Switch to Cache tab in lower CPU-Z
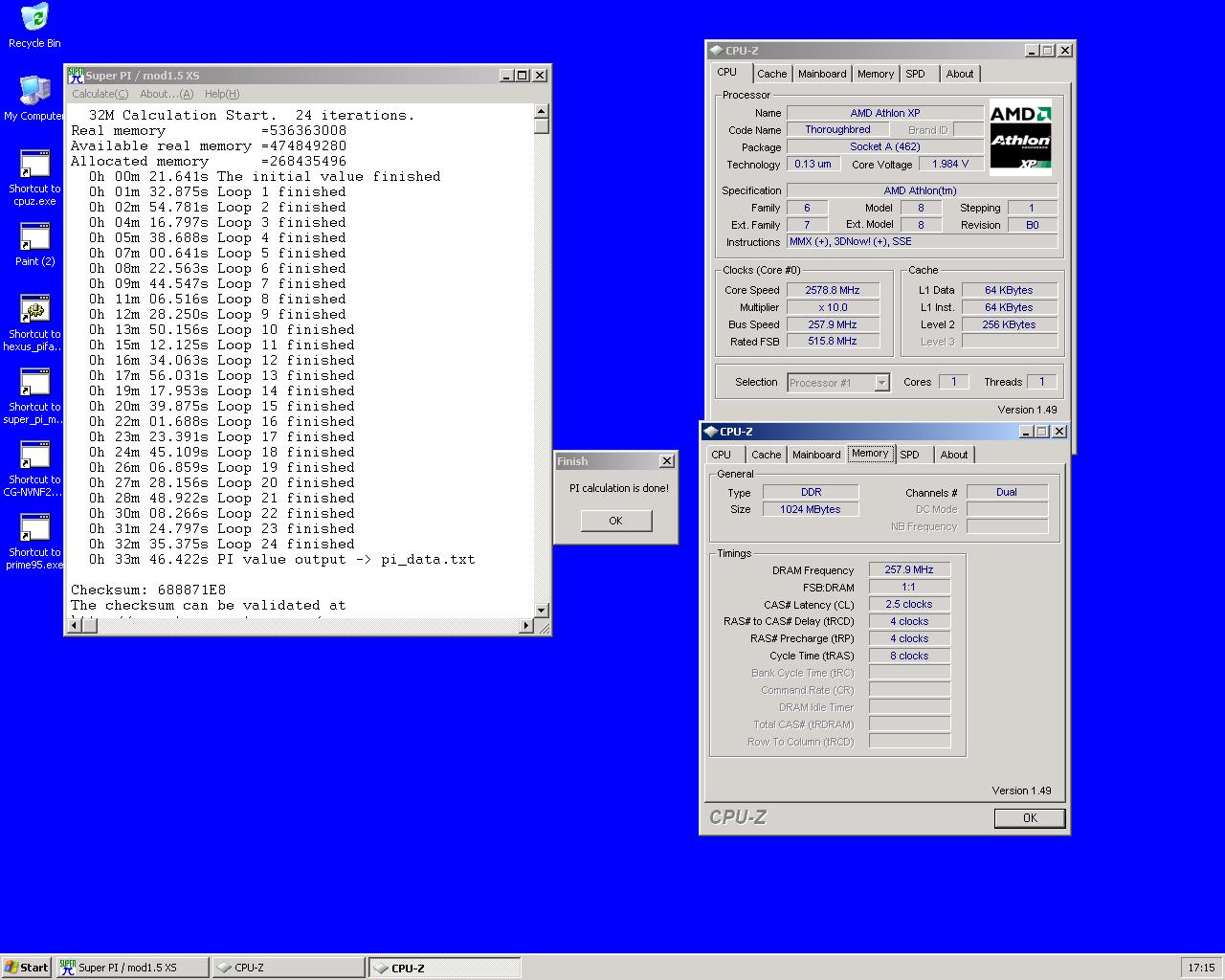Viewport: 1225px width, 980px height. tap(766, 455)
